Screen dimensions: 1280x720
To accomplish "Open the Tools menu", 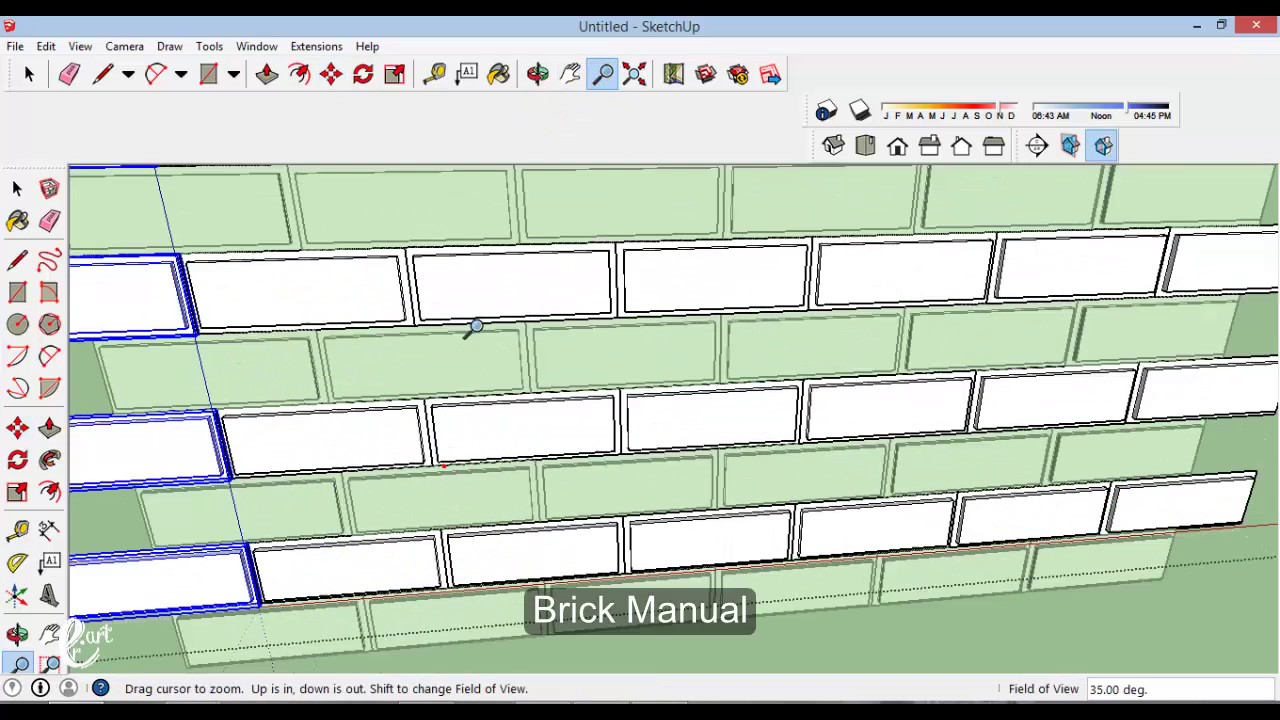I will 209,46.
